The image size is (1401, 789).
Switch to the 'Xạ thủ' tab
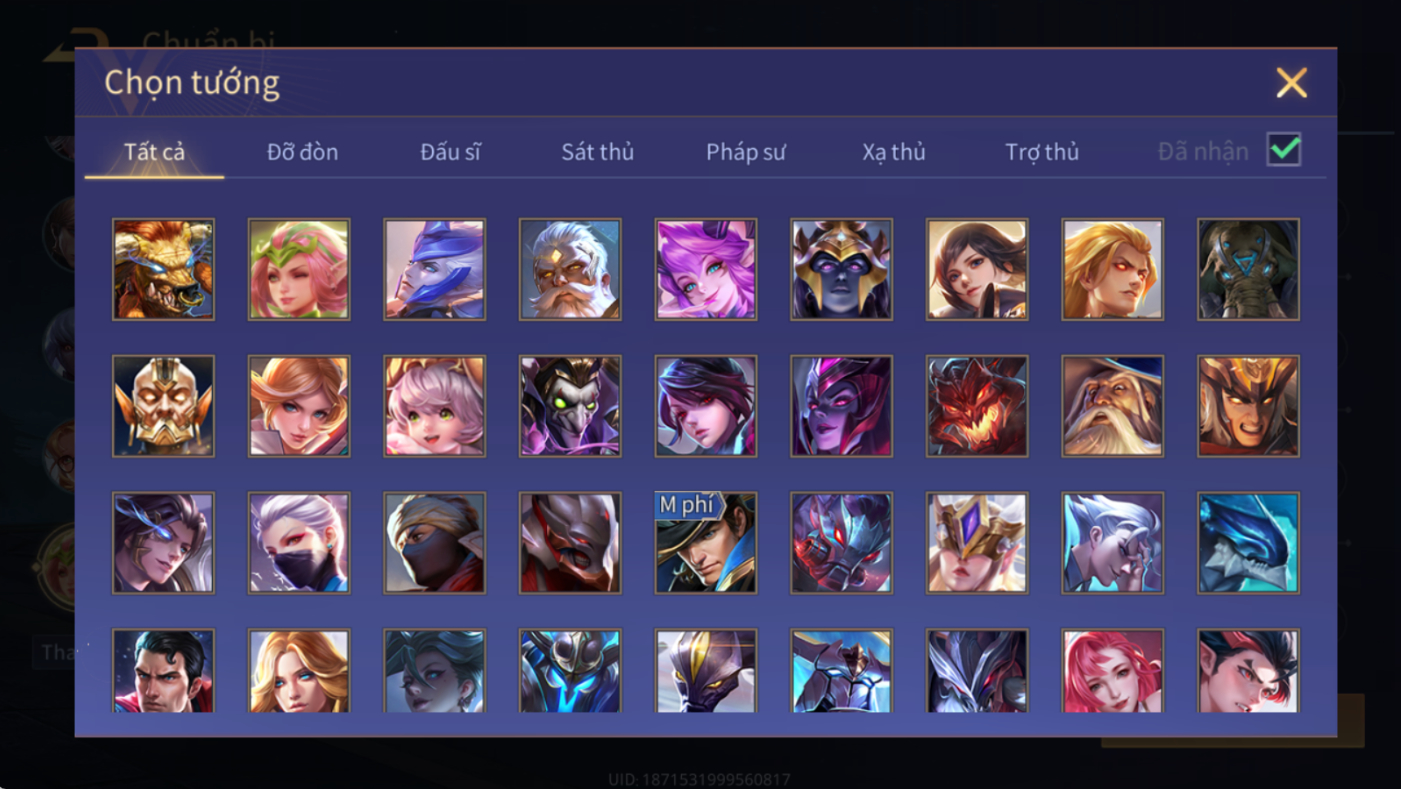coord(894,152)
